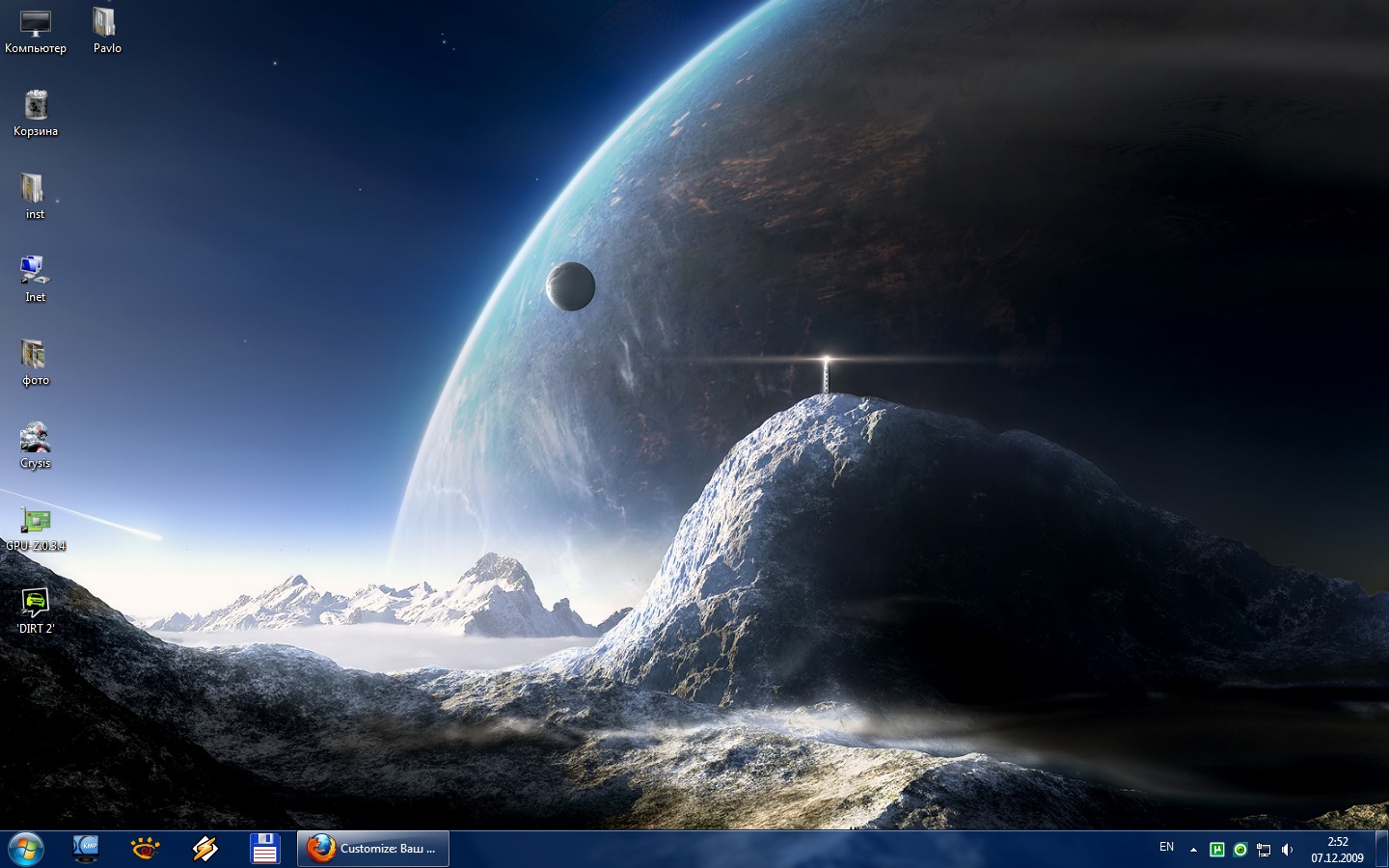The height and width of the screenshot is (868, 1389).
Task: Launch Winamp from the taskbar
Action: (x=204, y=849)
